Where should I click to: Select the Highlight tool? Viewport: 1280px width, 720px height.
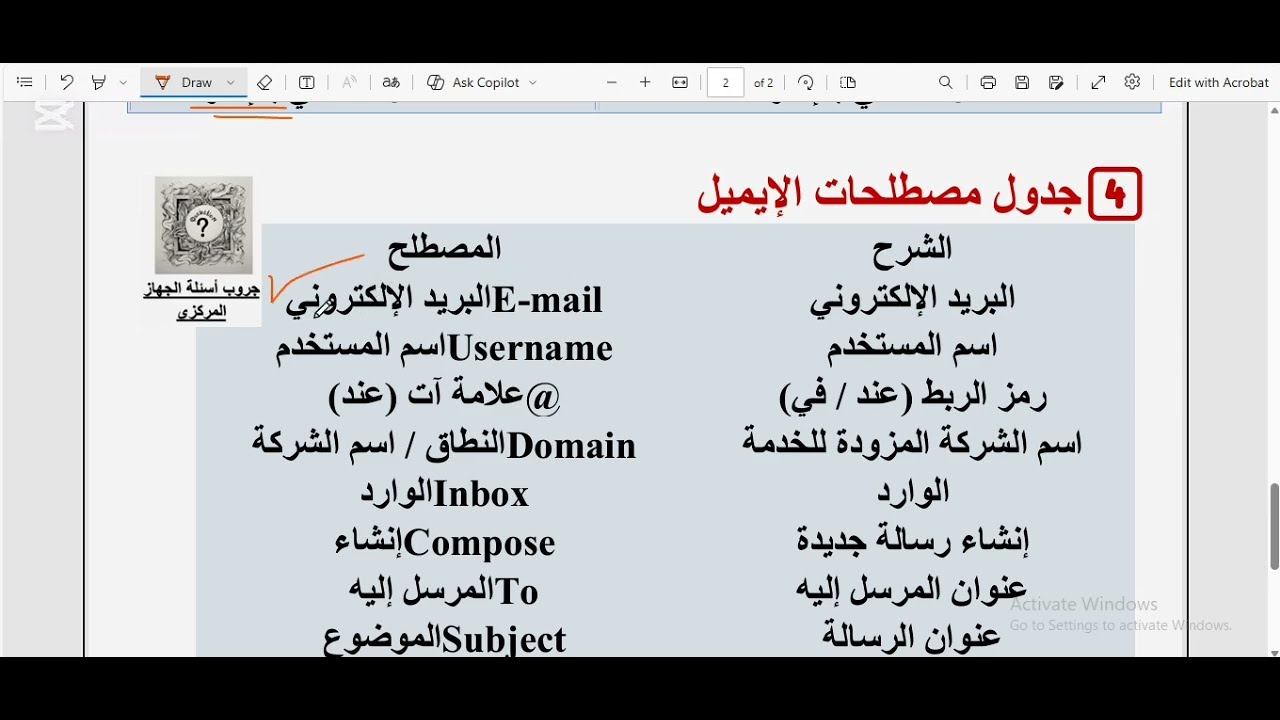(99, 83)
